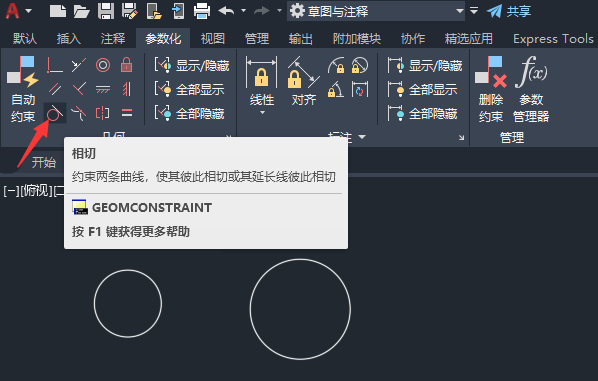Open the customize quick access toolbar dropdown
598x381 pixels.
pyautogui.click(x=474, y=11)
